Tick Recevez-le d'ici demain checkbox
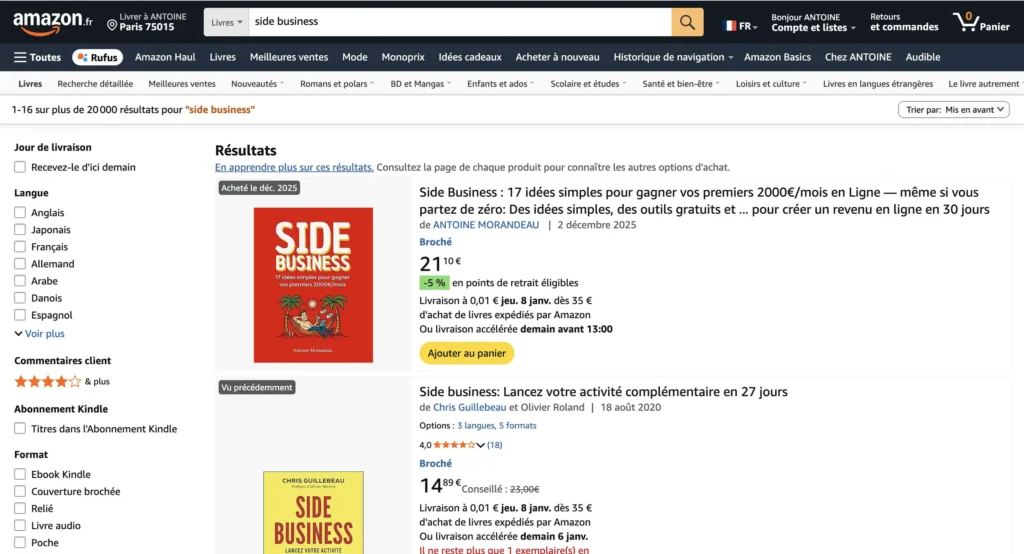Viewport: 1024px width, 554px height. [20, 167]
